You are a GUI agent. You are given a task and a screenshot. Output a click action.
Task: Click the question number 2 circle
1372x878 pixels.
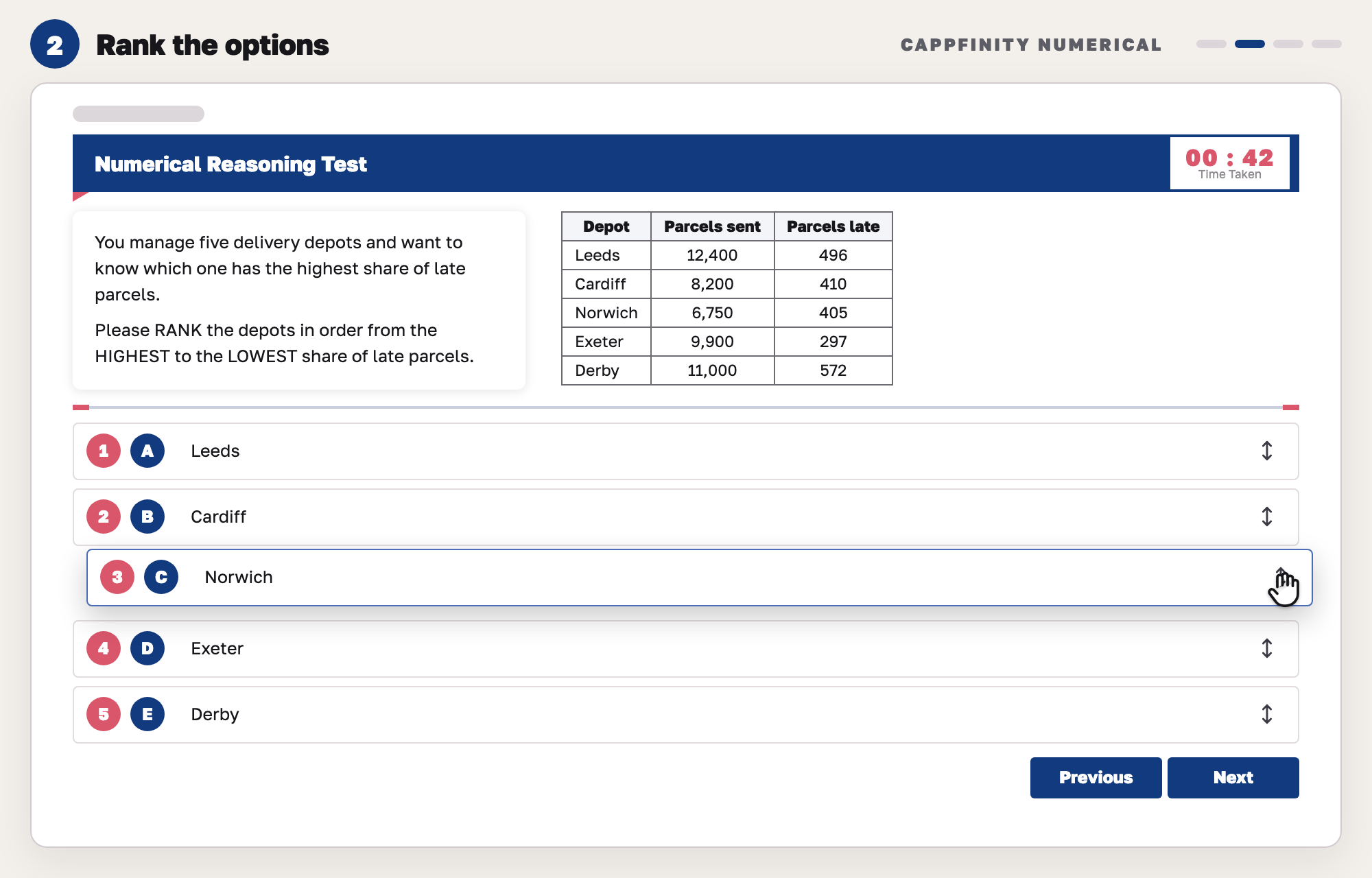click(x=55, y=44)
